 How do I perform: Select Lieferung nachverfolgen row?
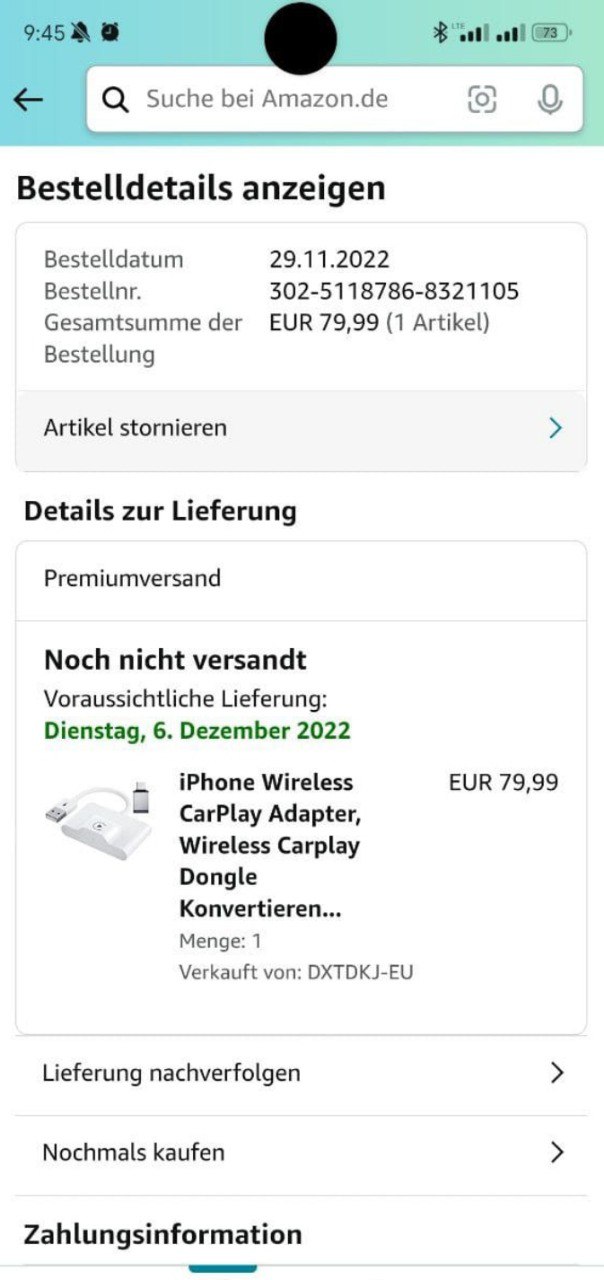[x=171, y=1073]
